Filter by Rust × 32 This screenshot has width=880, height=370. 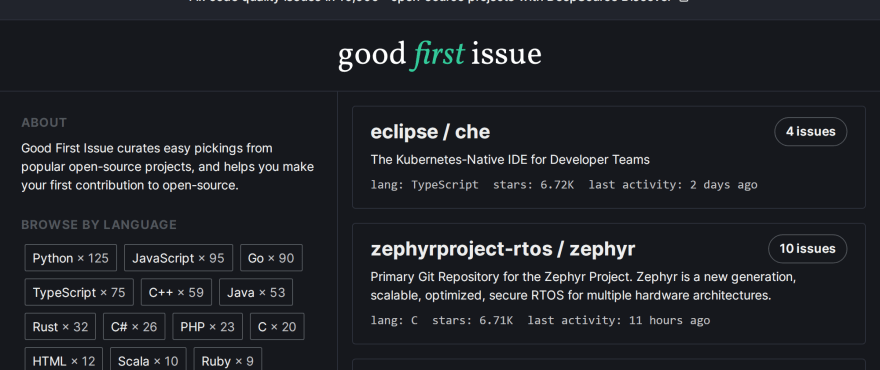click(60, 327)
